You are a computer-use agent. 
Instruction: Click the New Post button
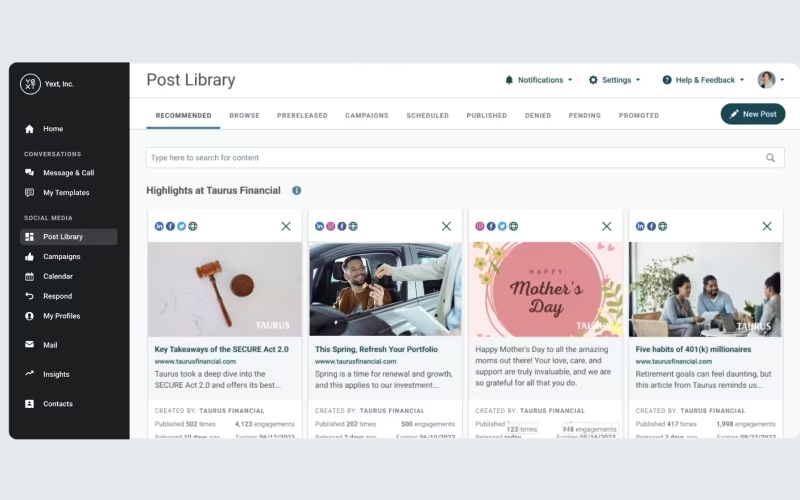(753, 114)
